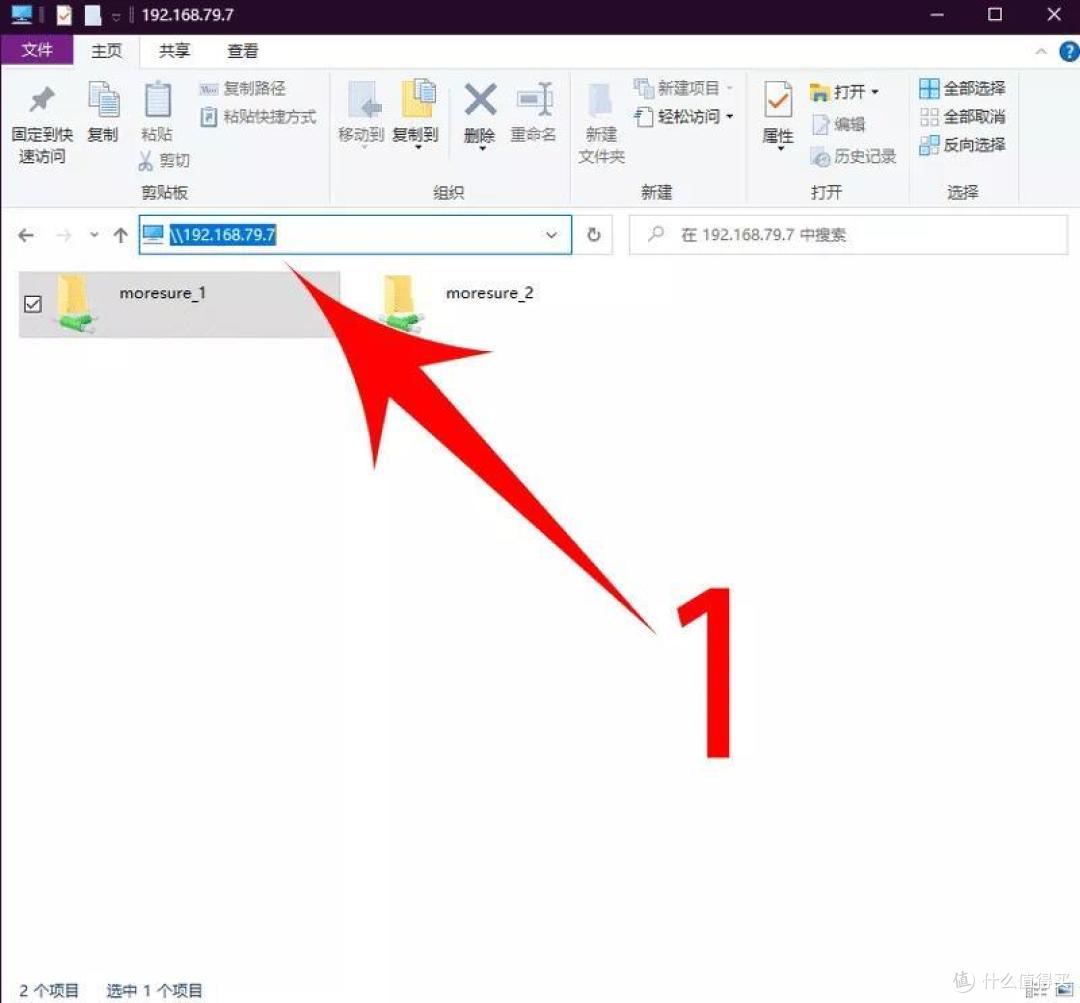This screenshot has width=1080, height=1003.
Task: Click the address bar path \\192.168.79.7
Action: click(223, 235)
